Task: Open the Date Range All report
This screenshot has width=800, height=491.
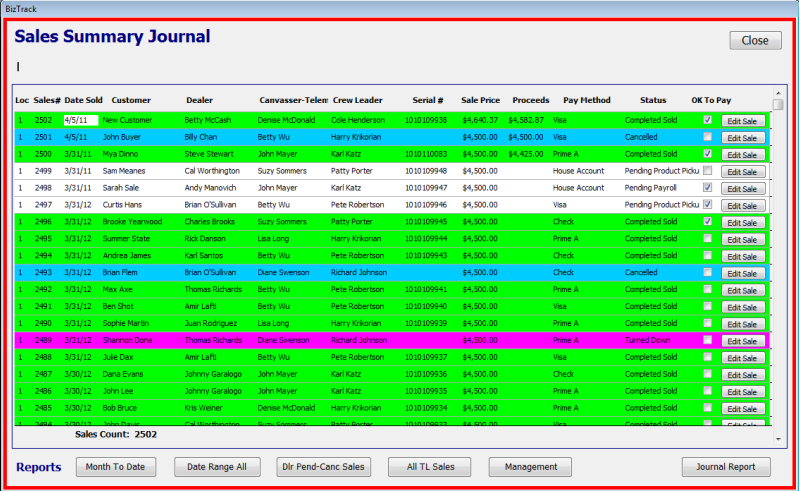Action: pyautogui.click(x=217, y=467)
